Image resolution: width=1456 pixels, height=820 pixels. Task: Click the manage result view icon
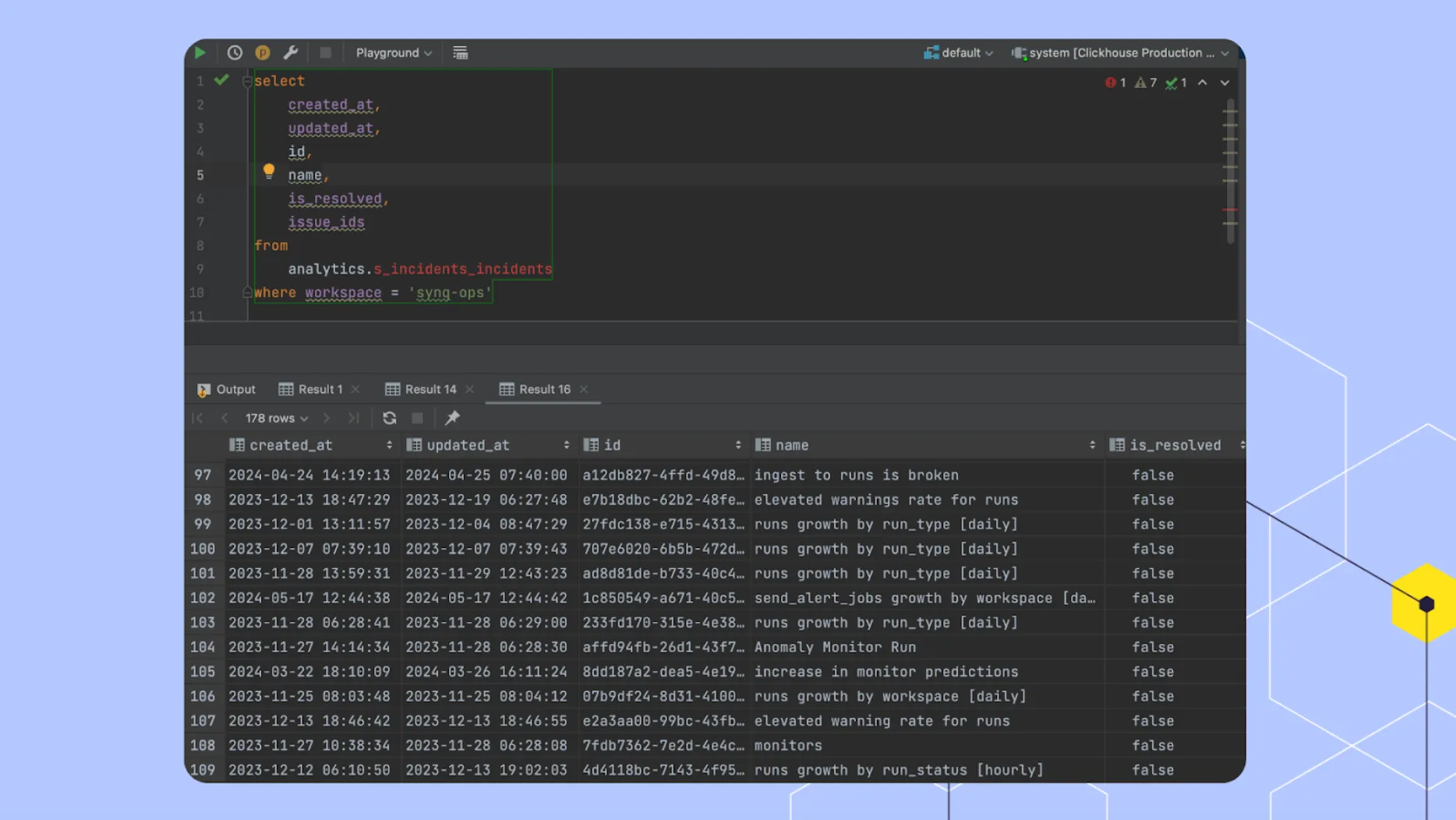pos(460,52)
